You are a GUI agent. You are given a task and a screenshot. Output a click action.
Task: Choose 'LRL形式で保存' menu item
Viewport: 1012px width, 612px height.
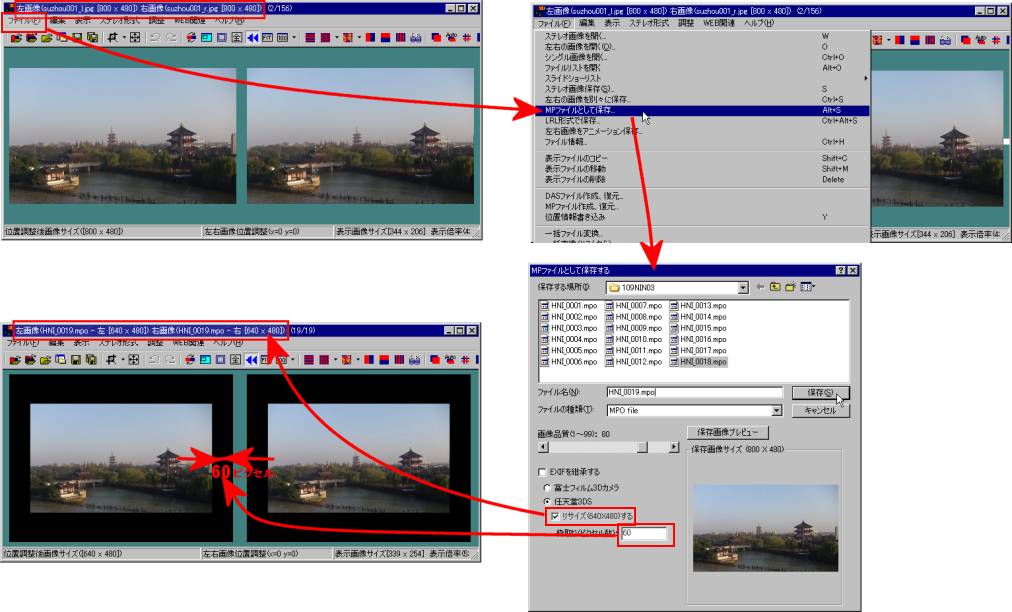point(702,121)
